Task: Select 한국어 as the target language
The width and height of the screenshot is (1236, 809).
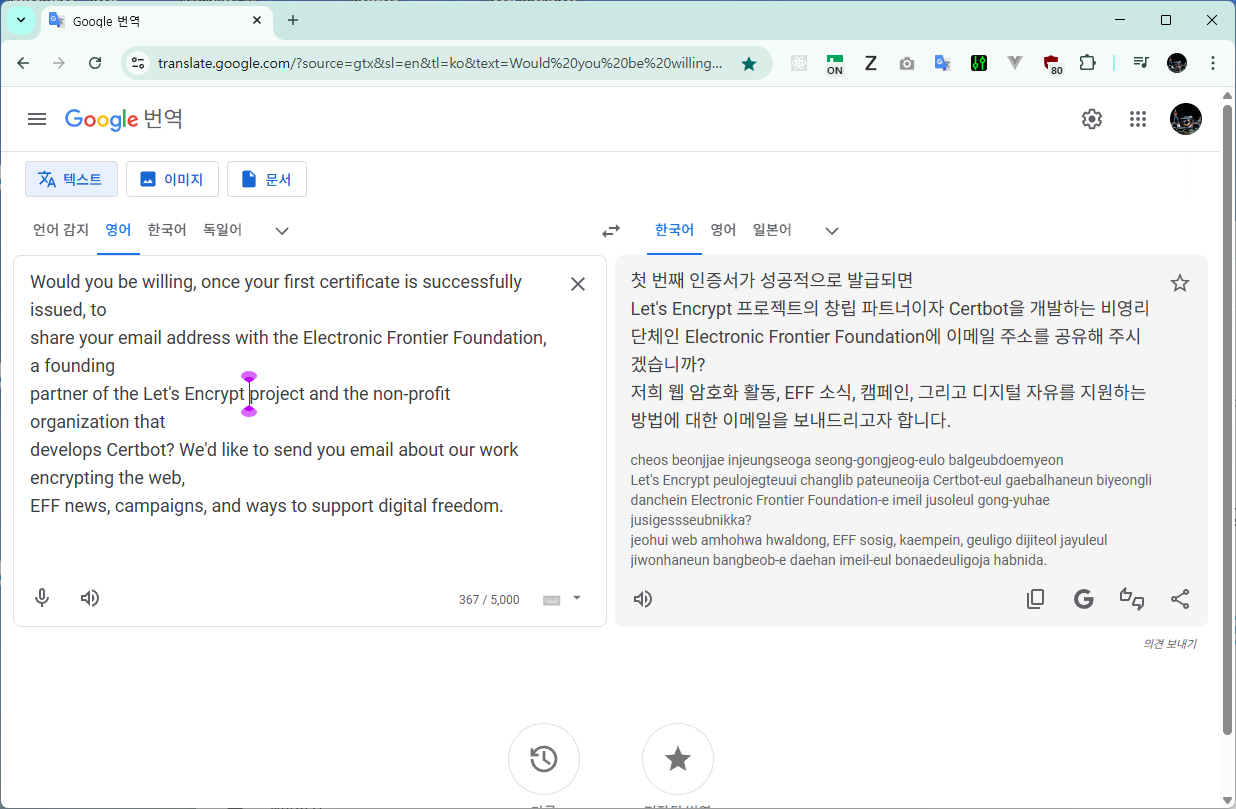Action: [x=674, y=230]
